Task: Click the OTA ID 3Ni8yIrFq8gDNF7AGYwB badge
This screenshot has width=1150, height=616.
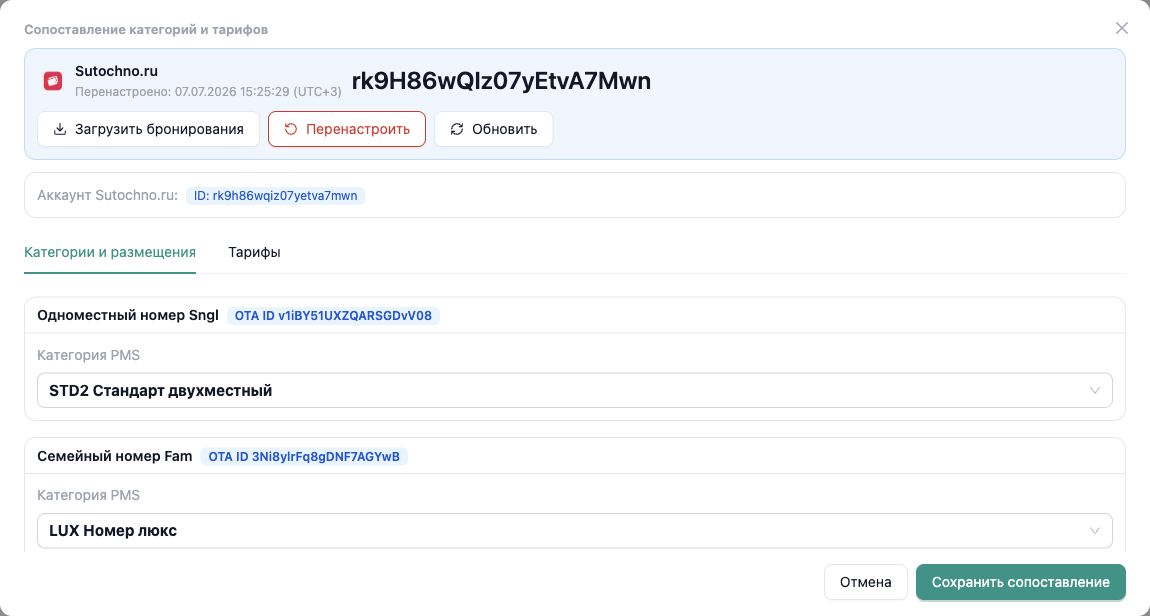Action: [304, 456]
